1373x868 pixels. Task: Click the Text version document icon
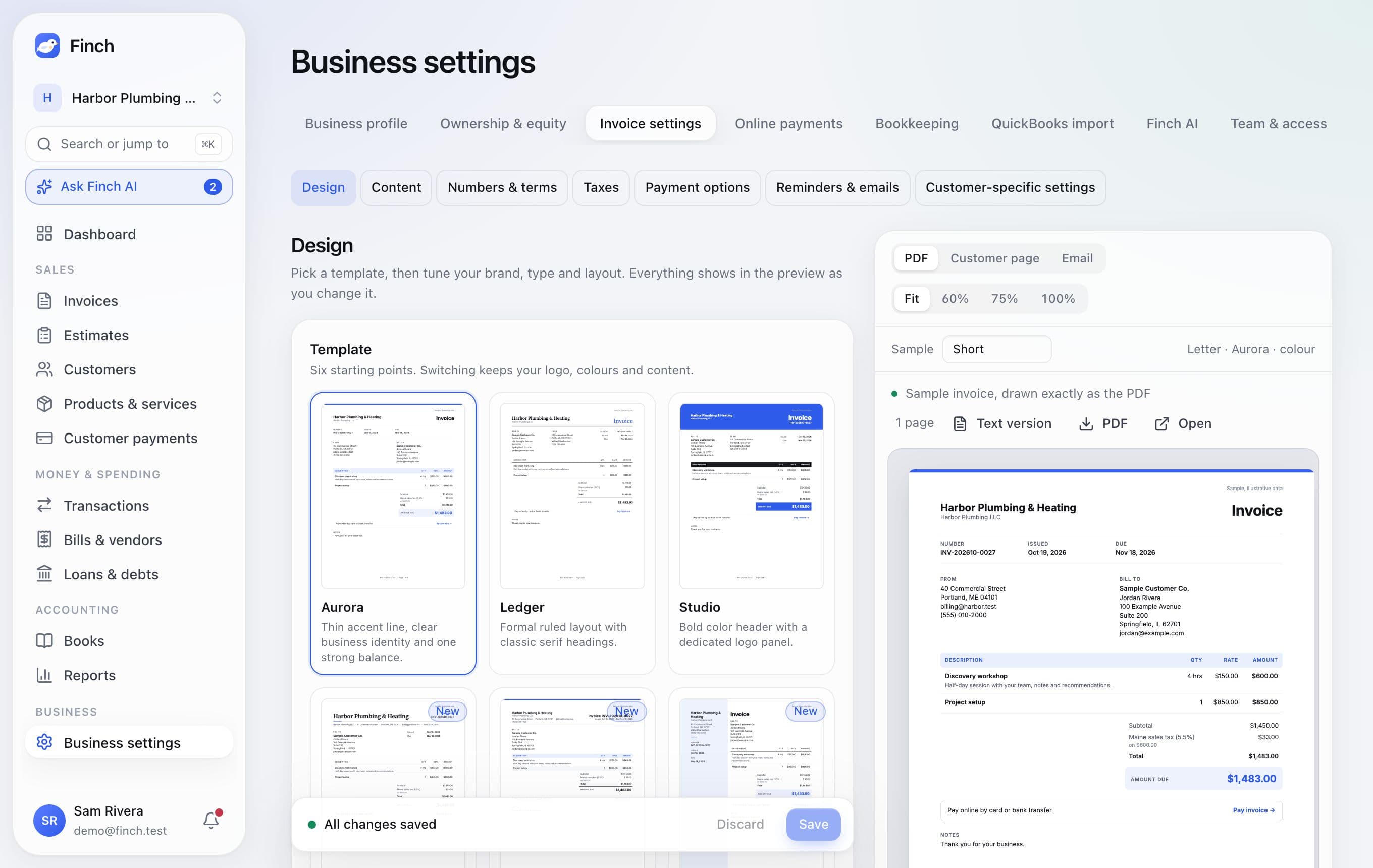[x=960, y=423]
